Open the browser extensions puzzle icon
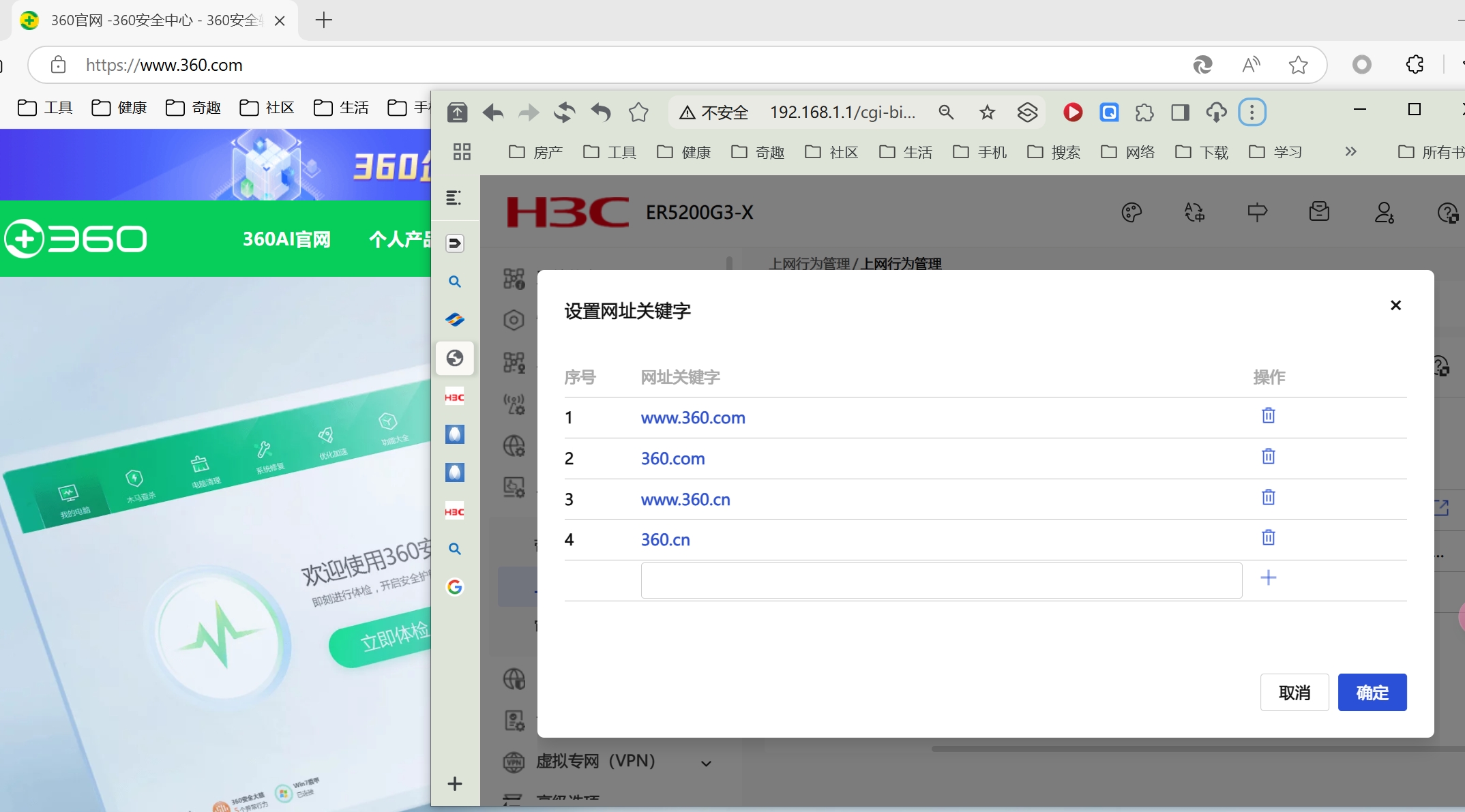 coord(1144,112)
